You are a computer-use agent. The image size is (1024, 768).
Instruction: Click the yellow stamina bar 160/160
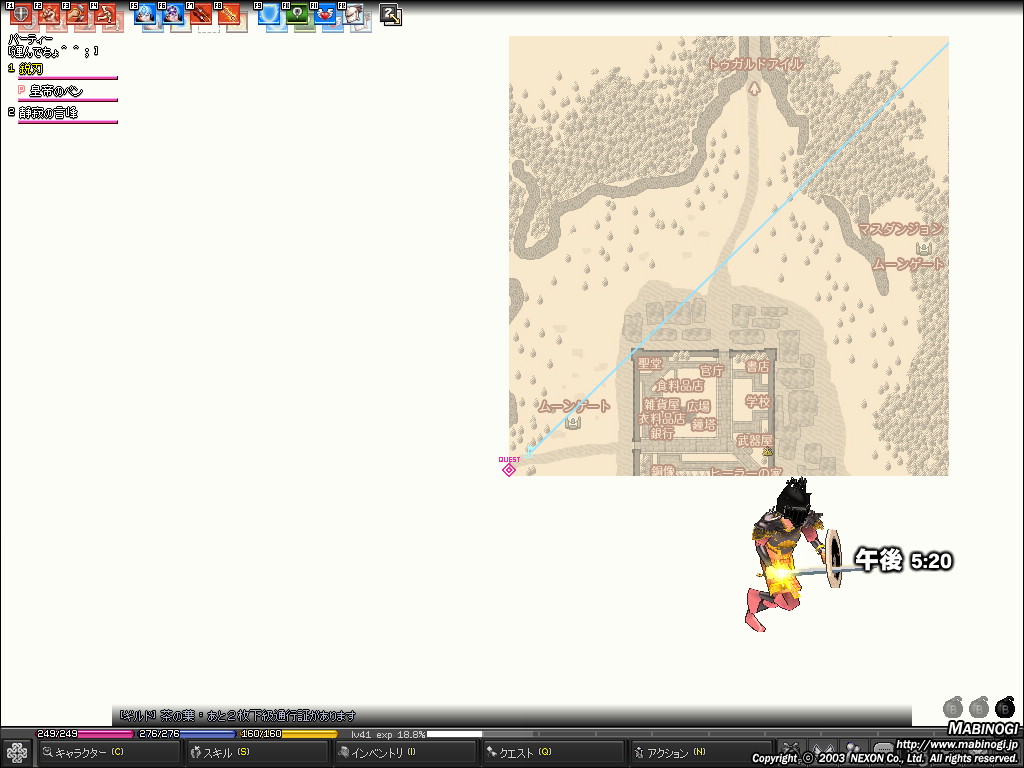click(x=288, y=734)
